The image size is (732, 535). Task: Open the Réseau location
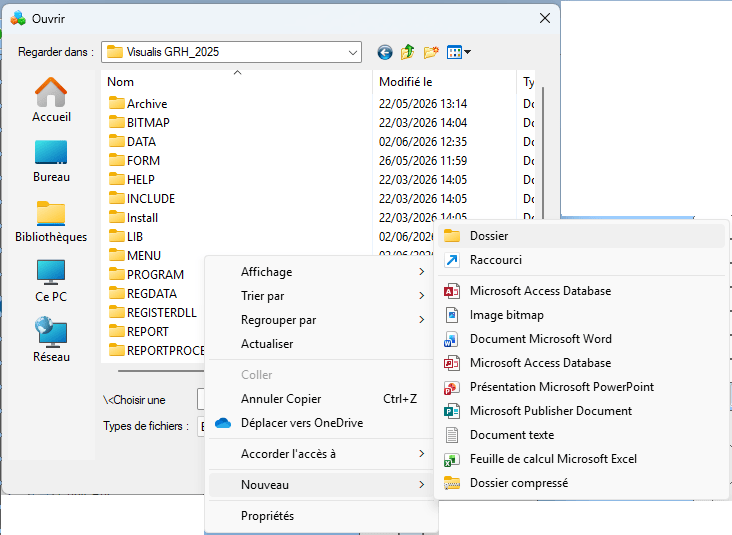(x=51, y=339)
